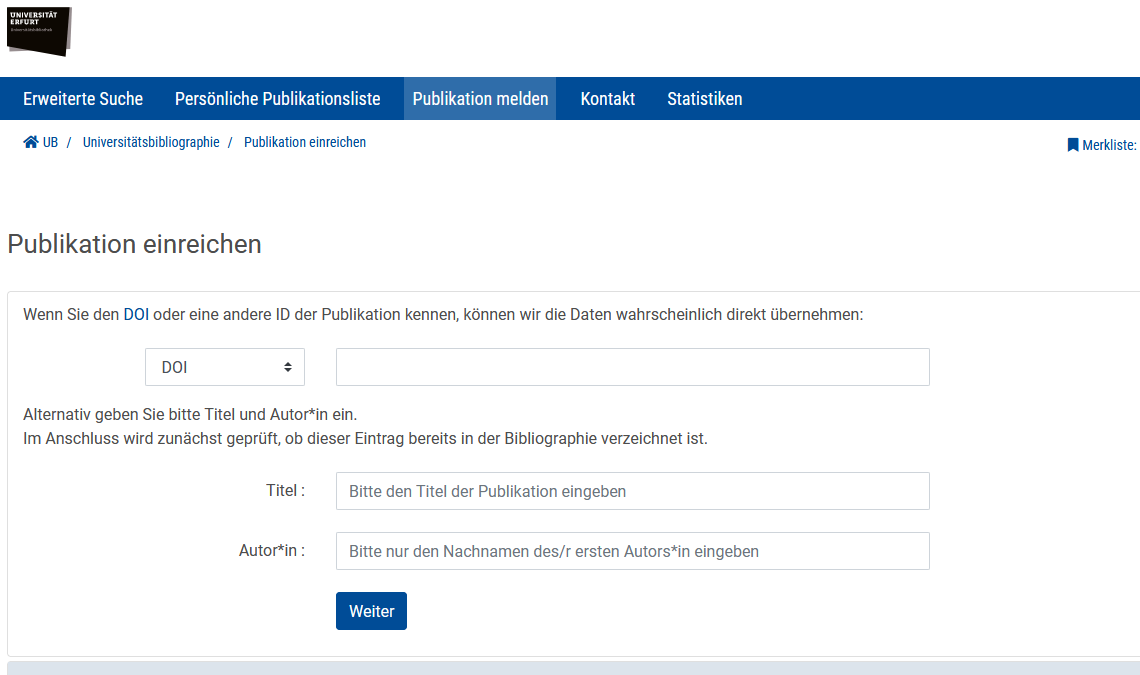Open the Statistiken menu item
The height and width of the screenshot is (675, 1140).
click(704, 99)
